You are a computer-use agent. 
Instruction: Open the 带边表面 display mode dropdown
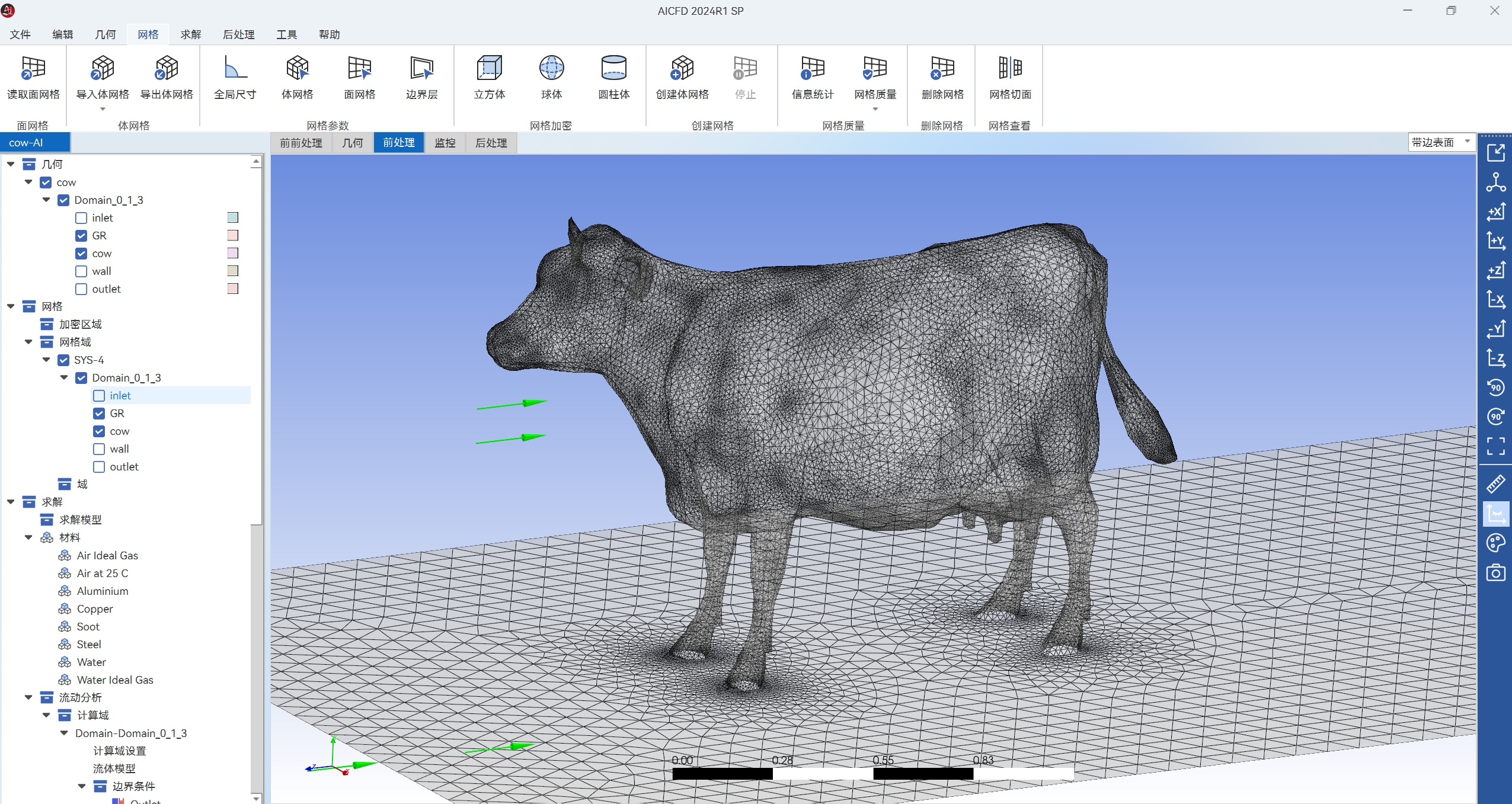pyautogui.click(x=1441, y=142)
